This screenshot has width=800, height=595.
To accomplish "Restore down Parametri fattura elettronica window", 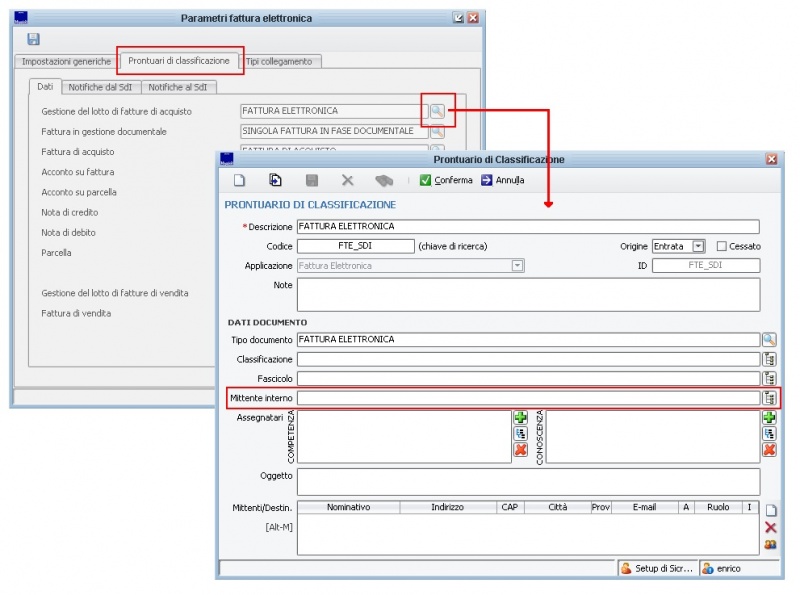I will 458,18.
